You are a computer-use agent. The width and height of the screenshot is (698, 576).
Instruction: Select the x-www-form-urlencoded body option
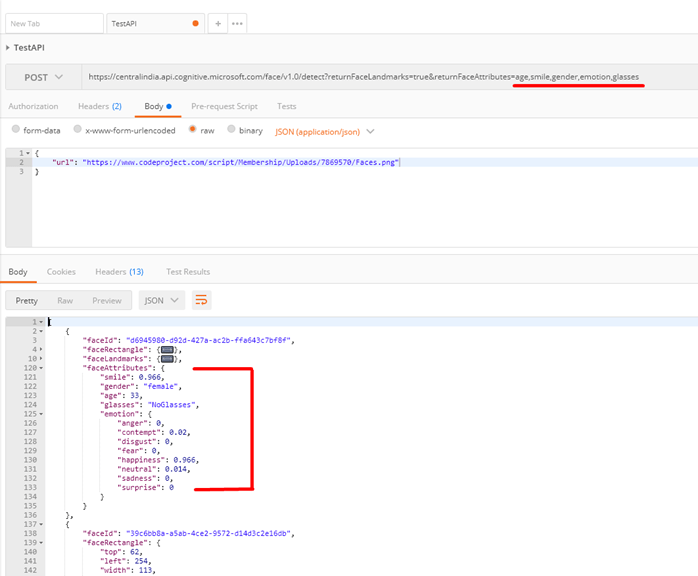[x=79, y=130]
